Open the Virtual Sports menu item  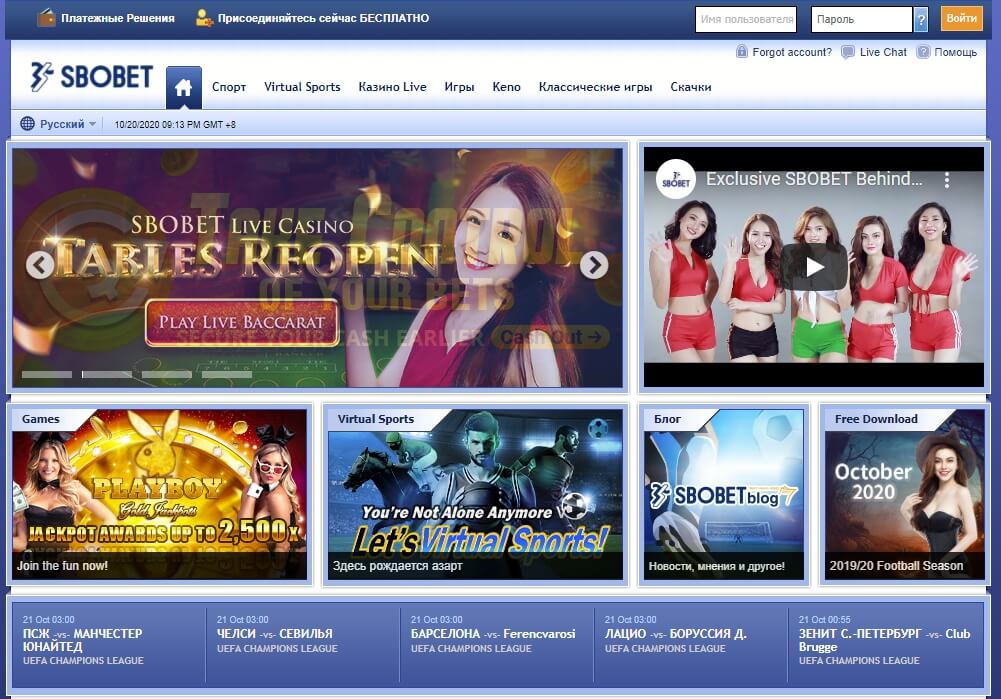302,87
